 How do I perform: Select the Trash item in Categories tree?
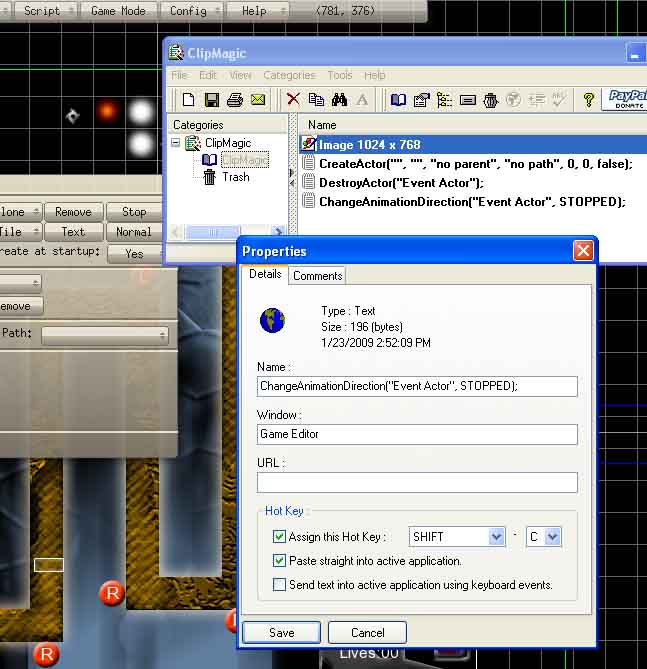[236, 177]
